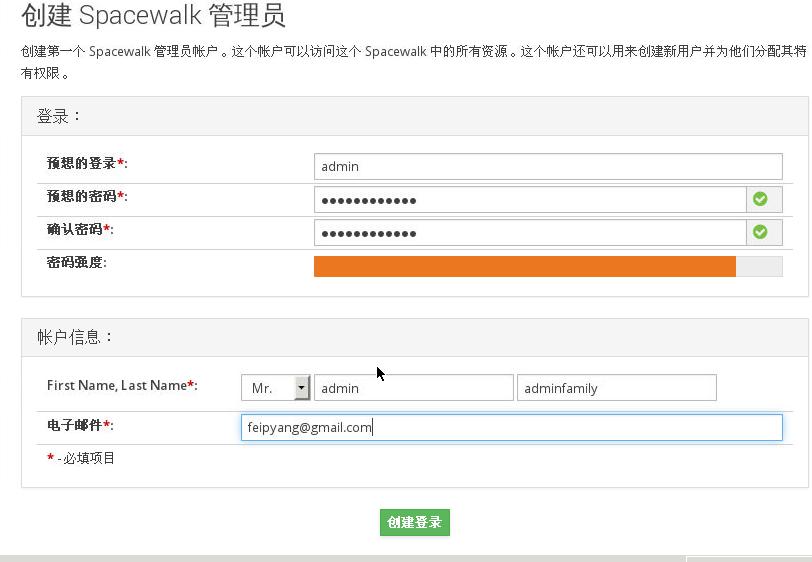Screen dimensions: 812x562
Task: Click the orange password strength bar
Action: 525,266
